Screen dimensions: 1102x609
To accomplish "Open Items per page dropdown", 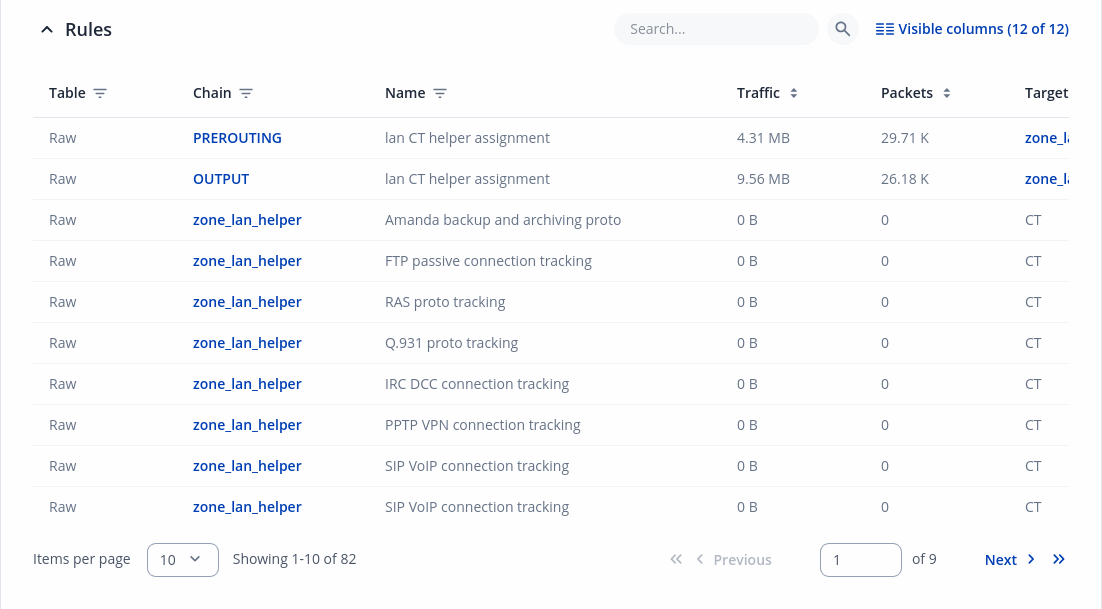I will [x=182, y=560].
